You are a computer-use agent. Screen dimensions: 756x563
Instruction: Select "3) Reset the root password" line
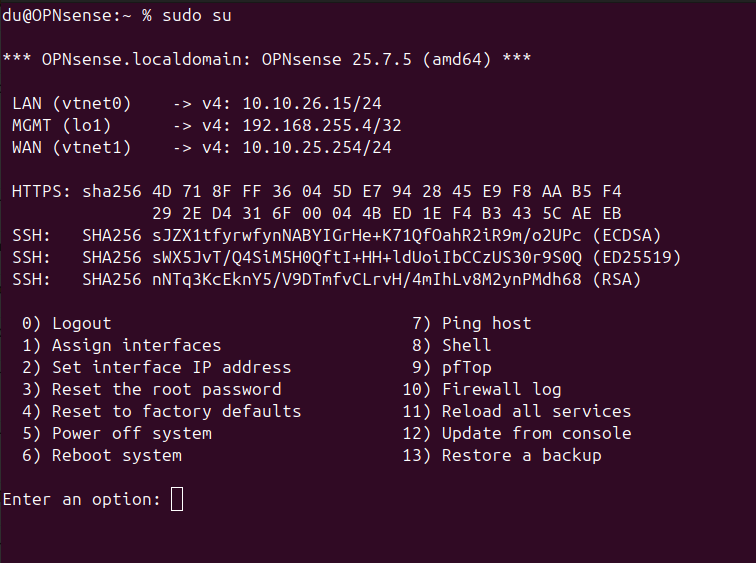pyautogui.click(x=151, y=389)
